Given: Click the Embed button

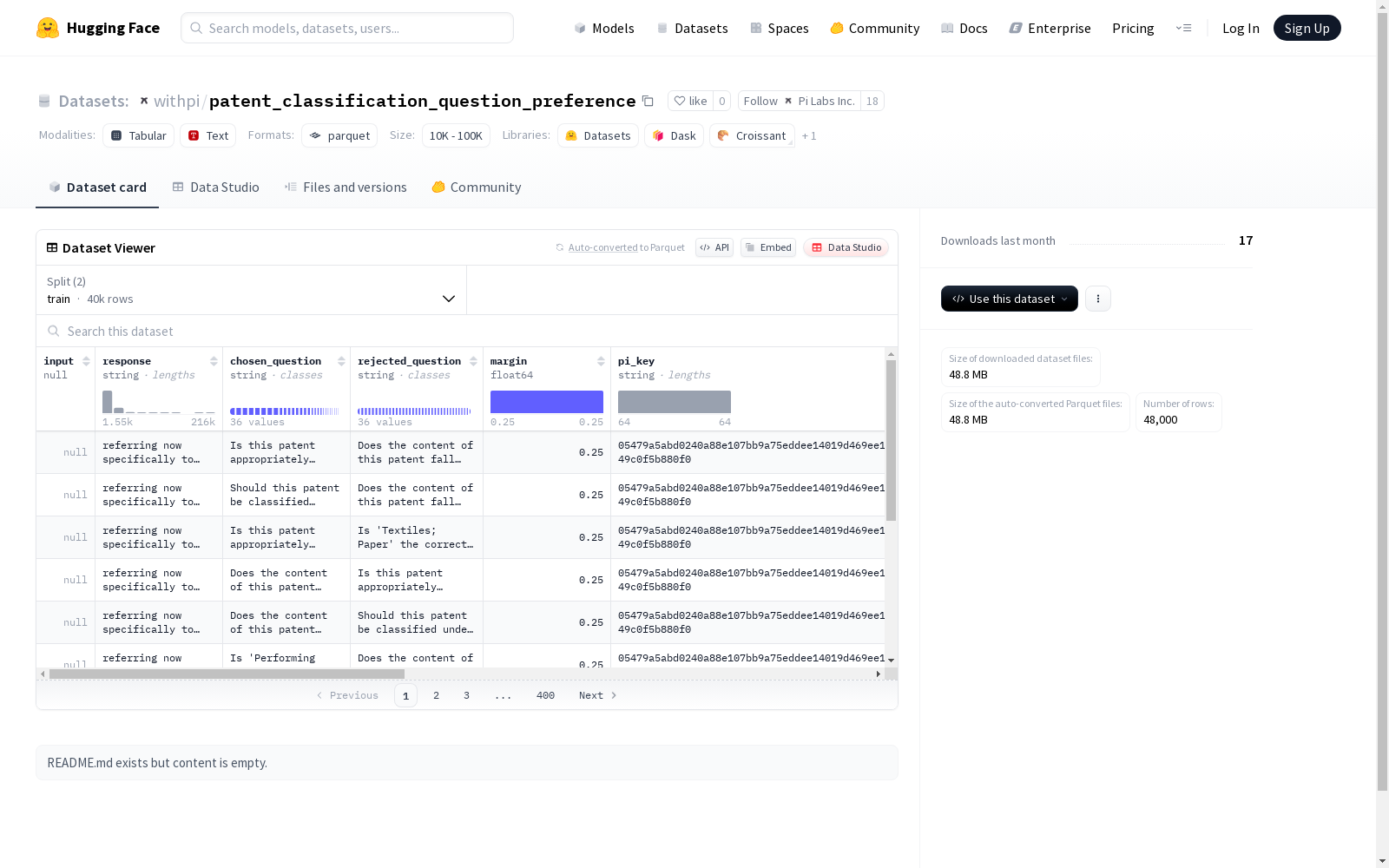Looking at the screenshot, I should pos(768,247).
